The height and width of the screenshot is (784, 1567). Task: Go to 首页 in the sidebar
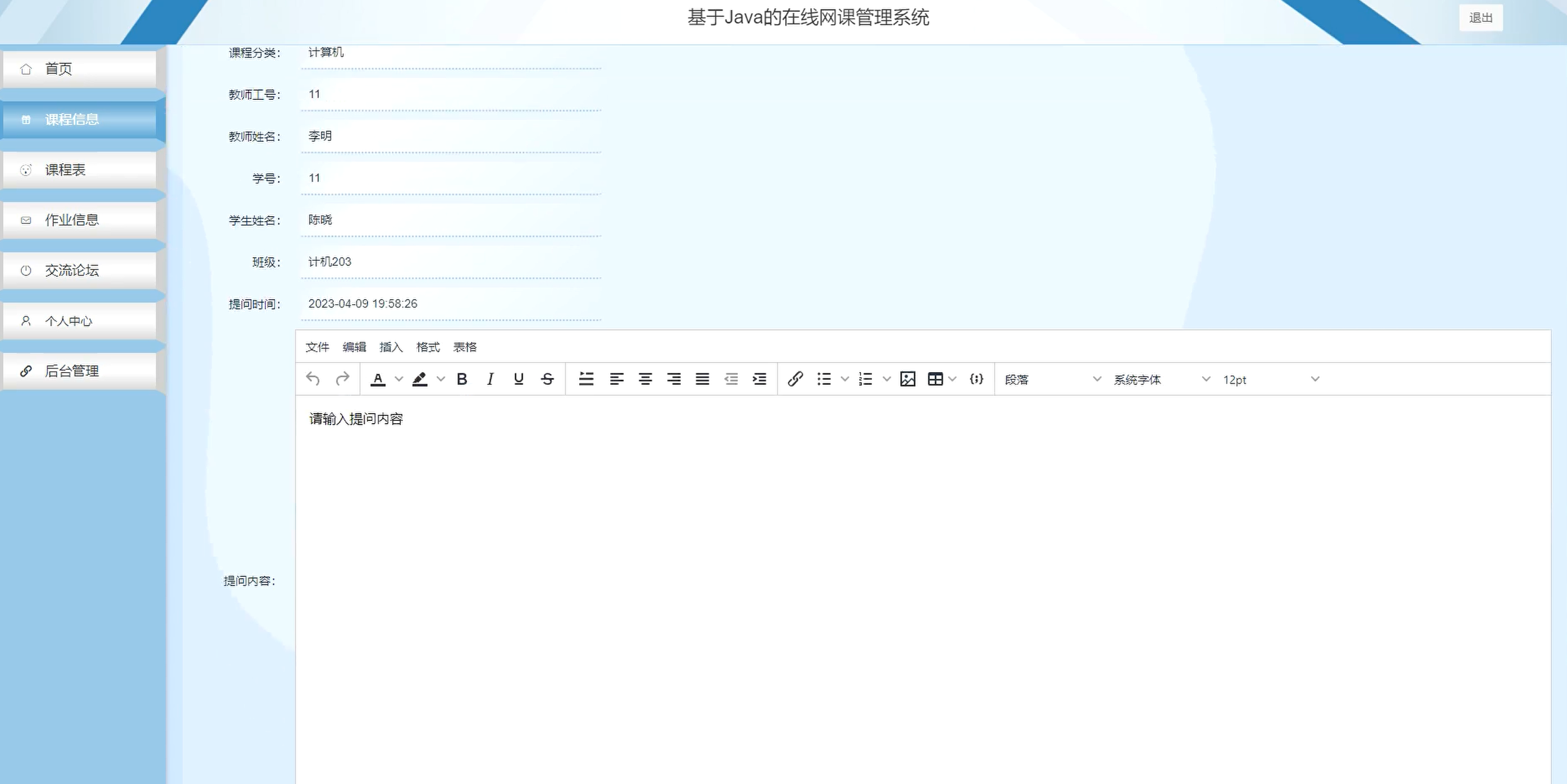point(80,68)
